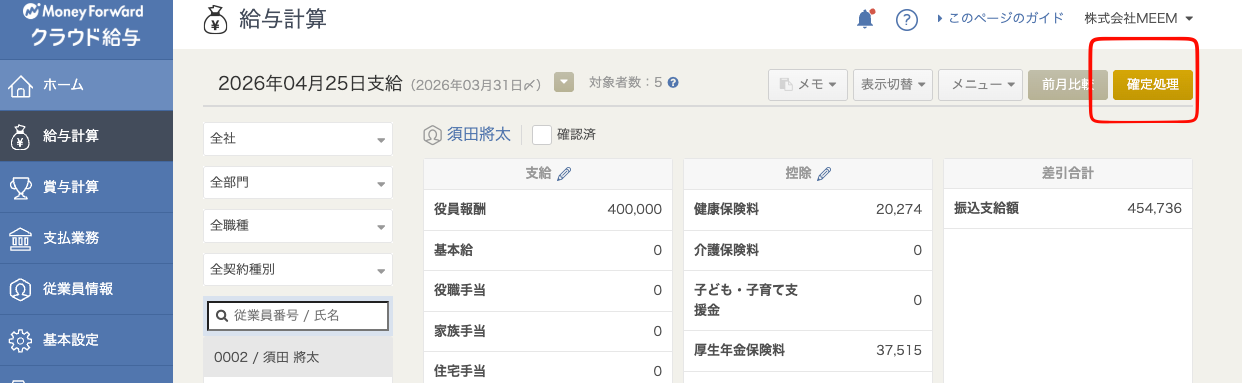The height and width of the screenshot is (383, 1242).
Task: Click the 役職手当 row label
Action: point(461,290)
